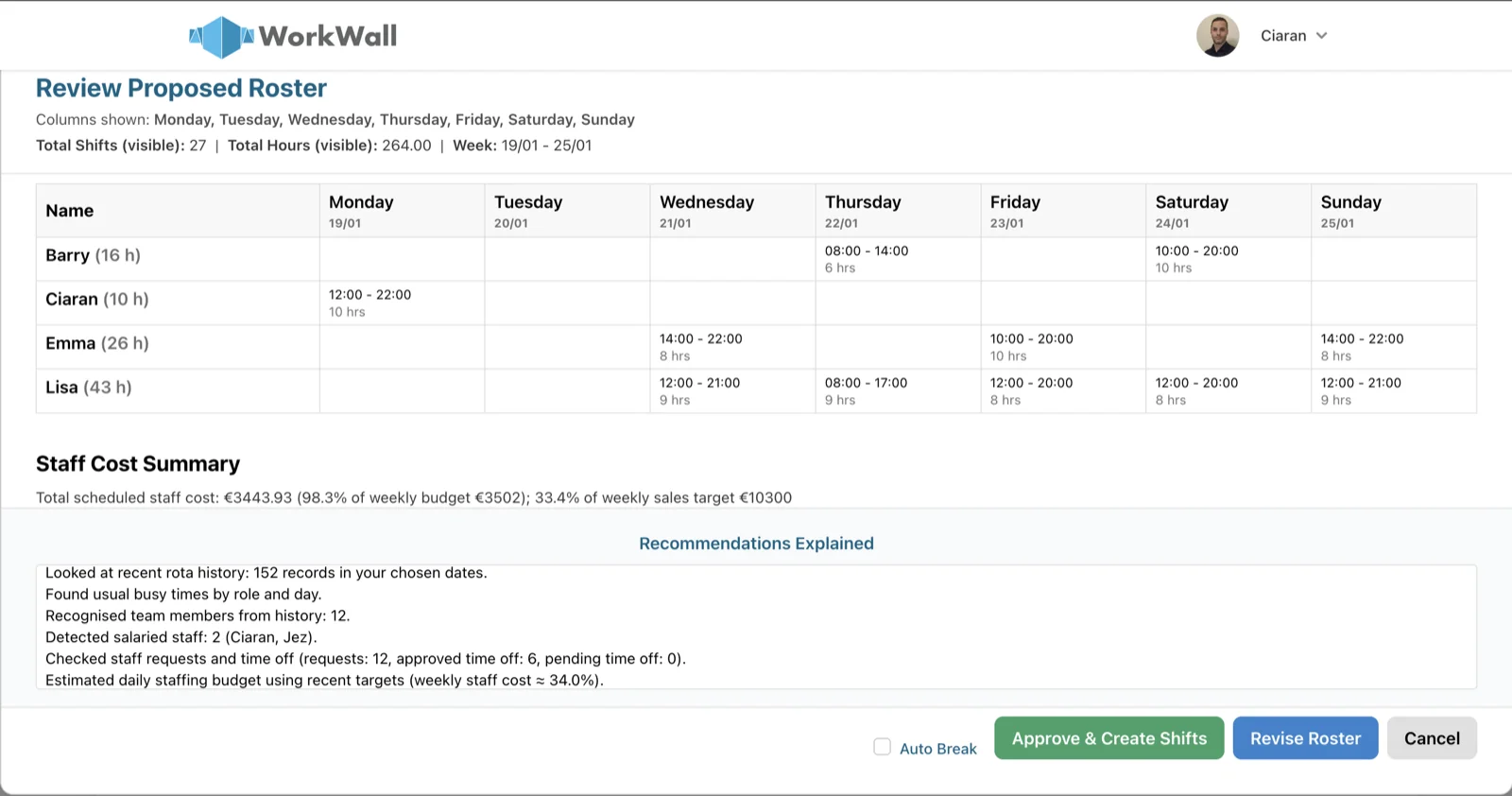Select Emma's Friday 10:00 - 20:00 shift
The width and height of the screenshot is (1512, 796).
click(x=1063, y=347)
